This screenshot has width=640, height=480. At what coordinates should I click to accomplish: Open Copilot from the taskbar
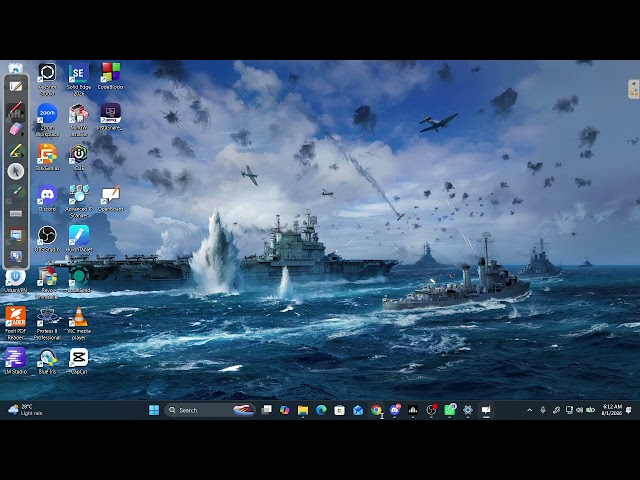click(x=284, y=410)
